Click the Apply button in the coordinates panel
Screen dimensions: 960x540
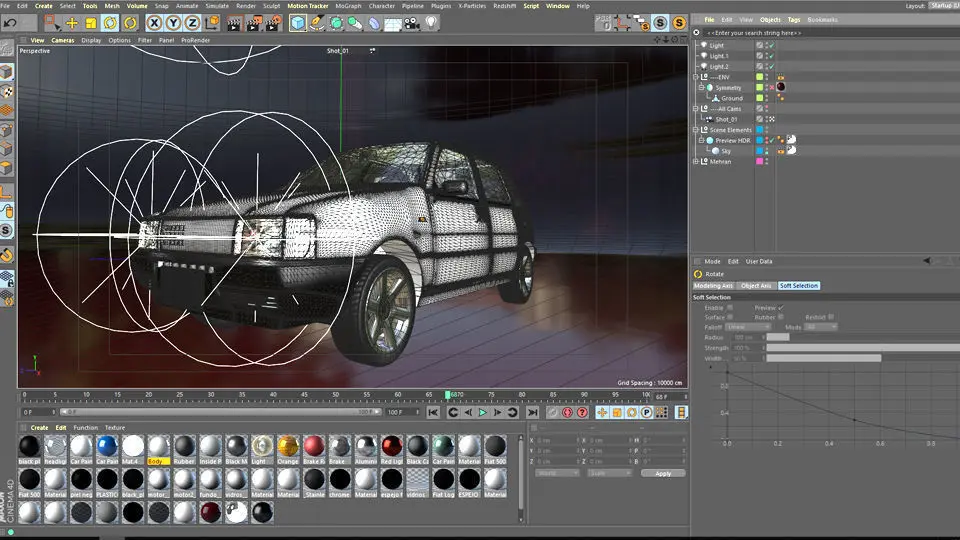pyautogui.click(x=663, y=473)
